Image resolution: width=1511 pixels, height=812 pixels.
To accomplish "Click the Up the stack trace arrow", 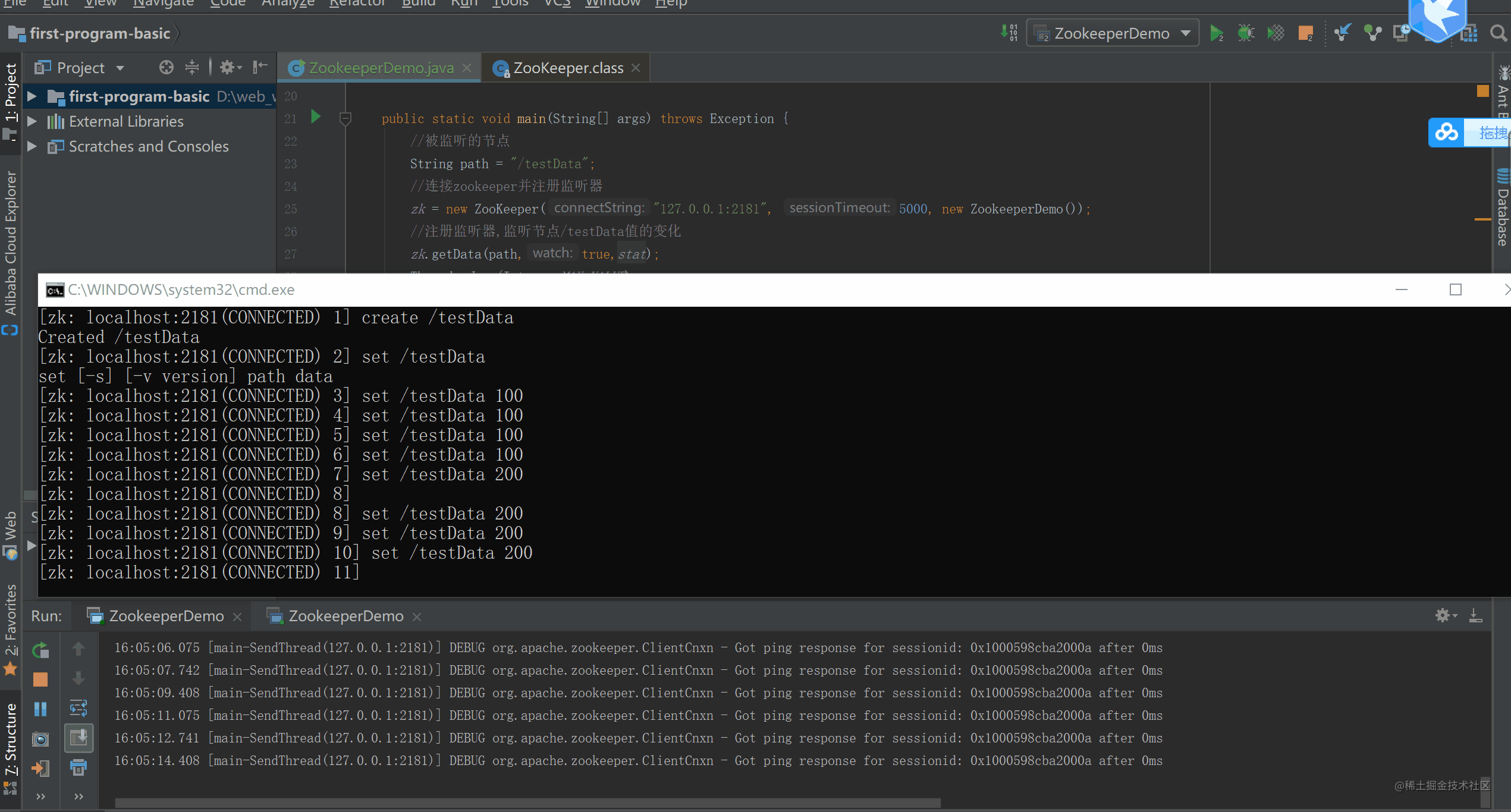I will 78,649.
